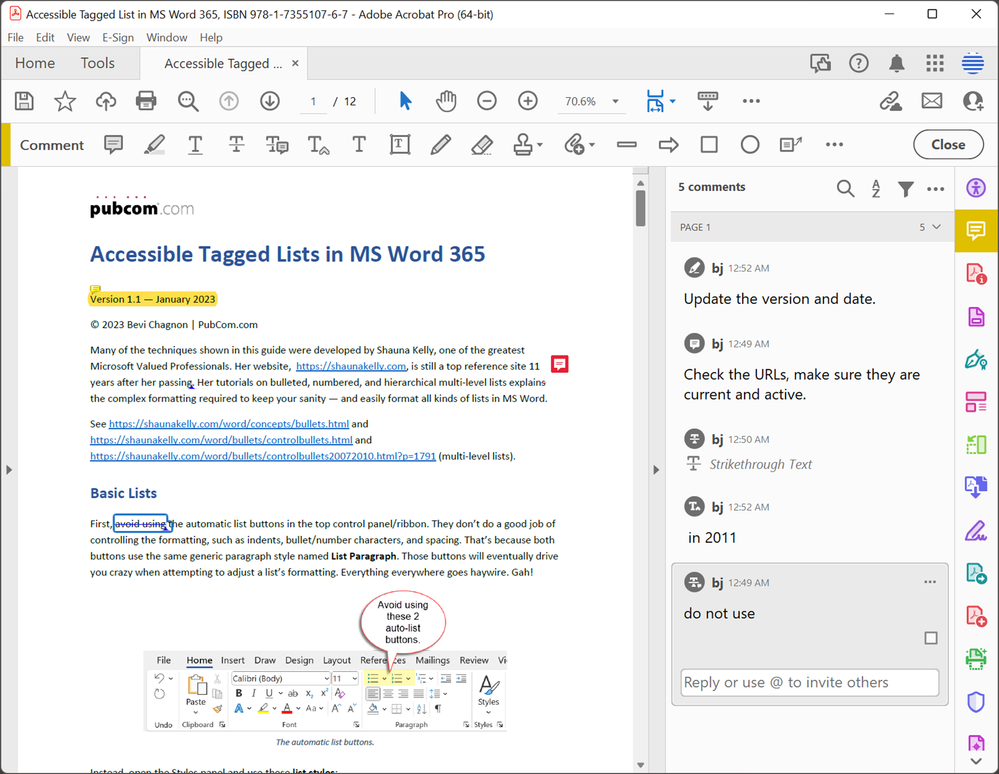The width and height of the screenshot is (999, 774).
Task: Close the Comment toolbar
Action: point(947,145)
